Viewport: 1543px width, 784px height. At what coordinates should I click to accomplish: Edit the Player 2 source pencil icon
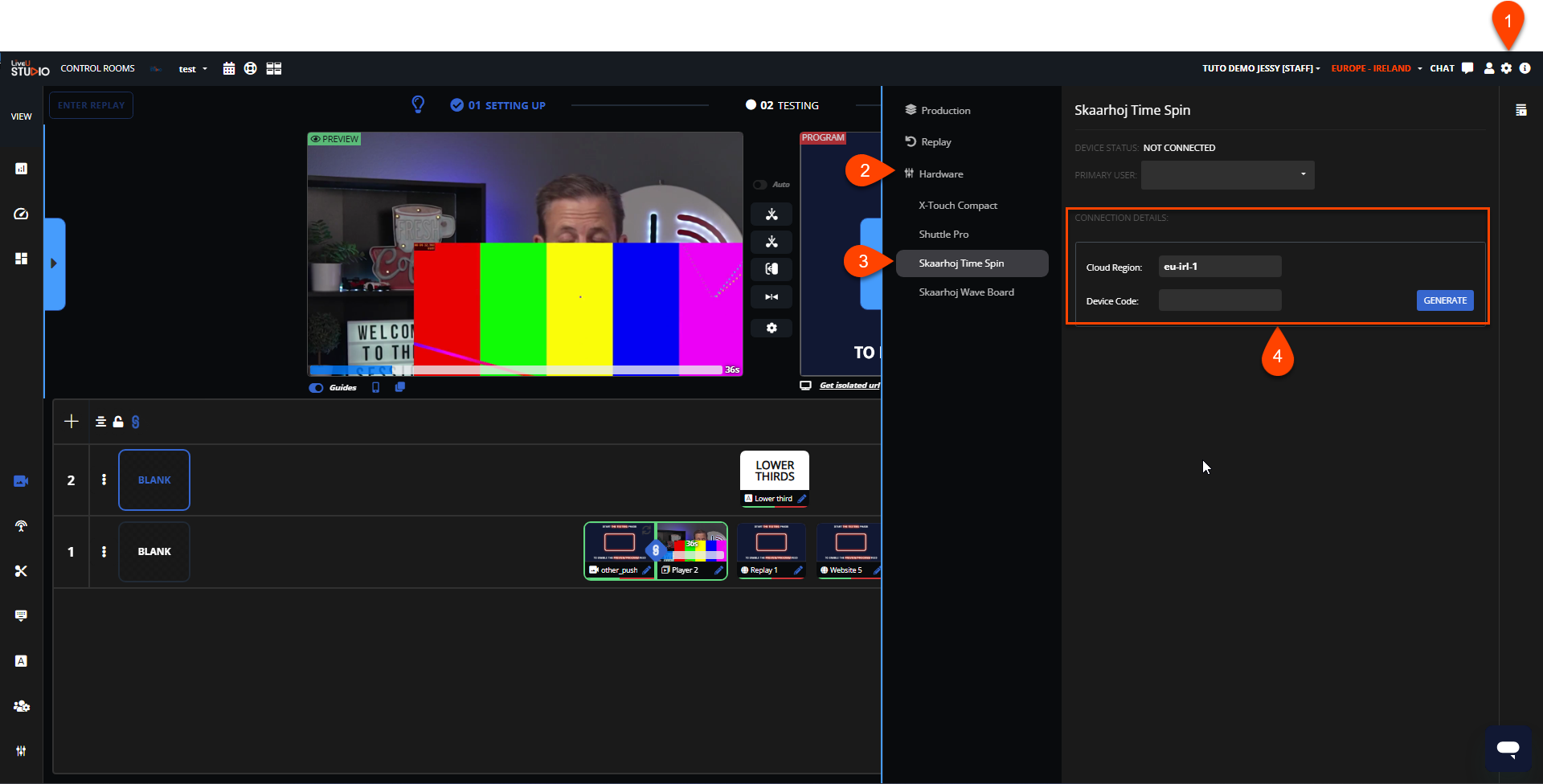(x=718, y=570)
